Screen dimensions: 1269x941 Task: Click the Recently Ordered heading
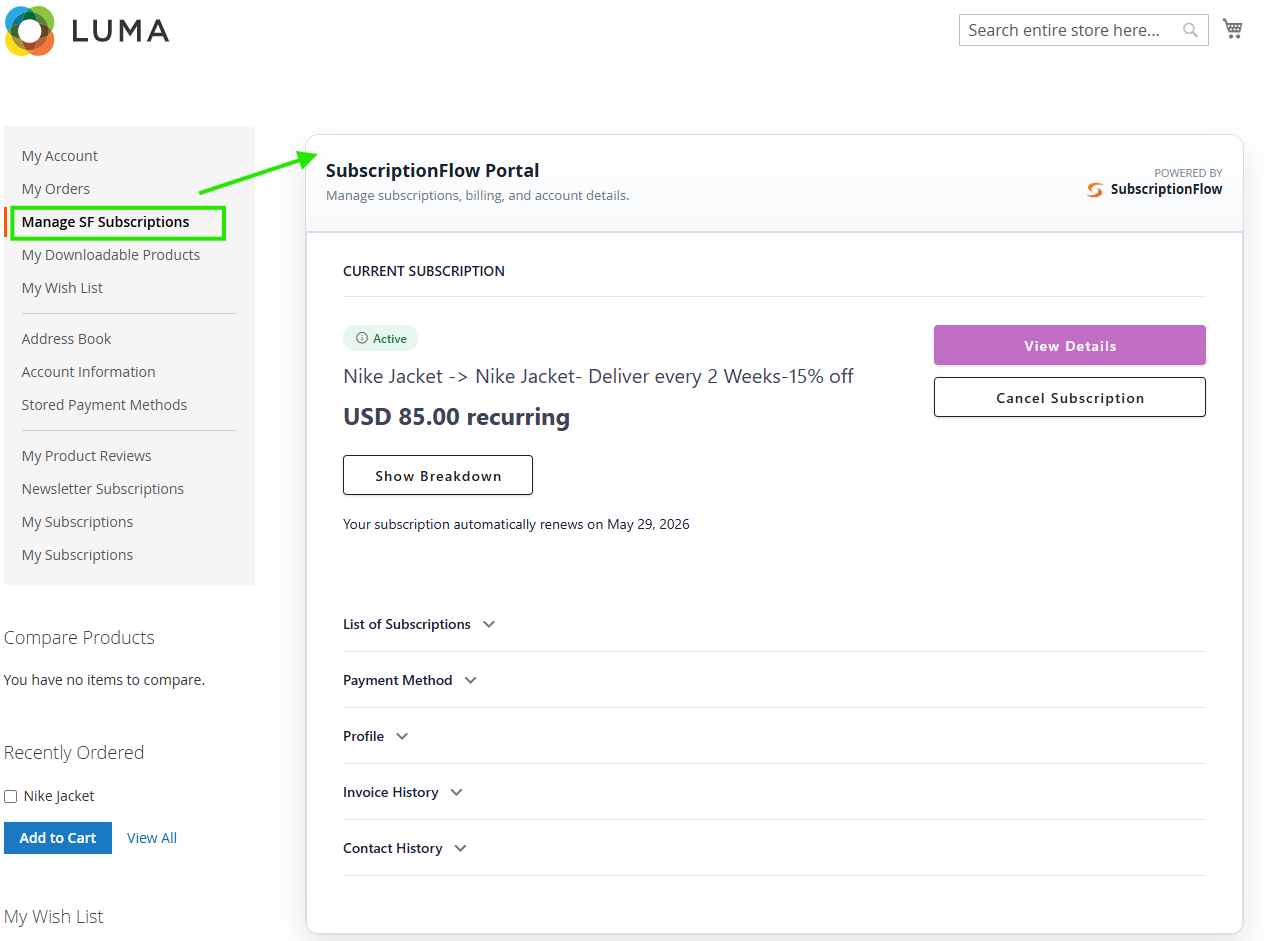pos(74,753)
